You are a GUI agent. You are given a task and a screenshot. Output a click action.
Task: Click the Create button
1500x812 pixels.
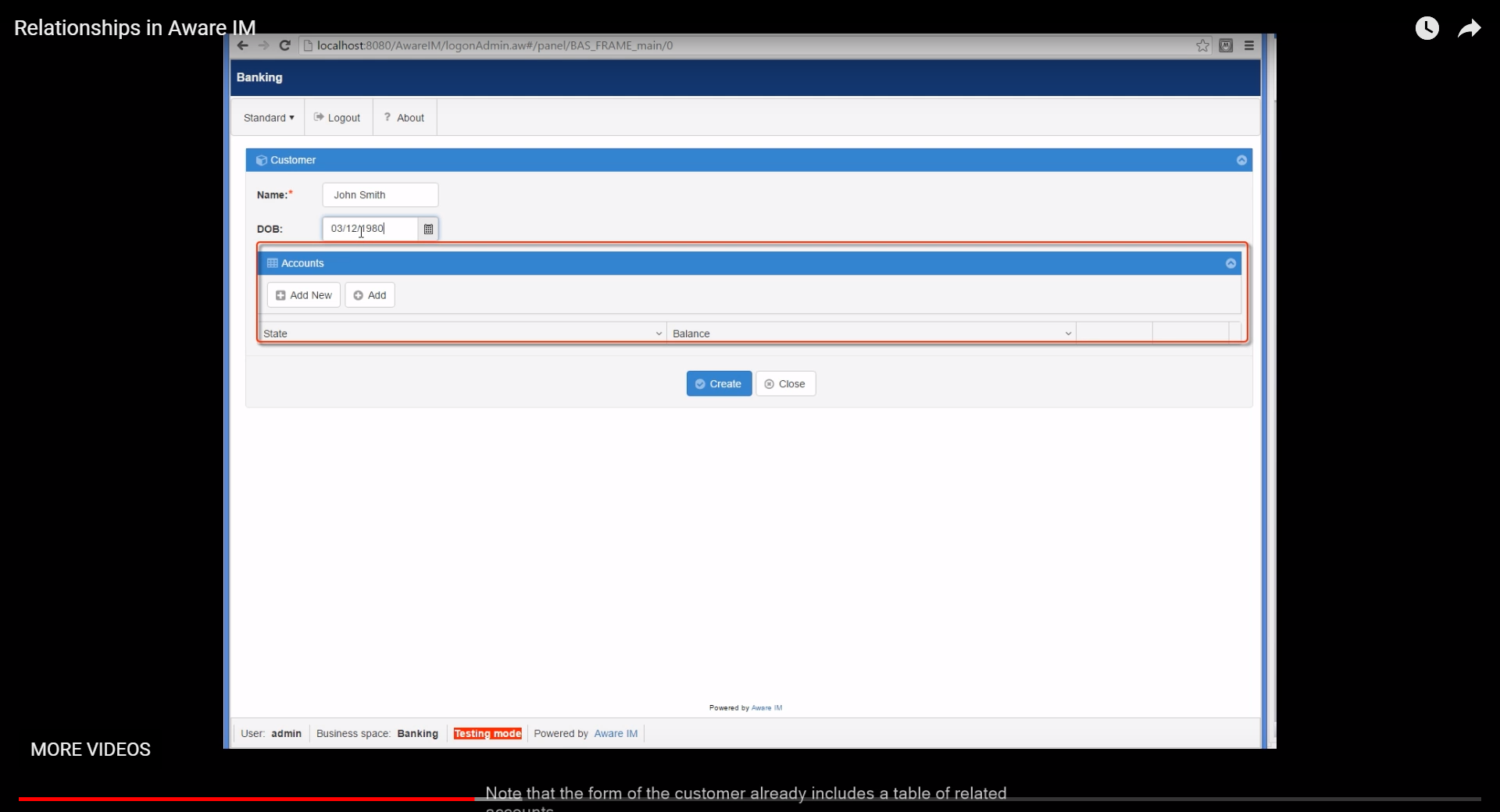719,383
